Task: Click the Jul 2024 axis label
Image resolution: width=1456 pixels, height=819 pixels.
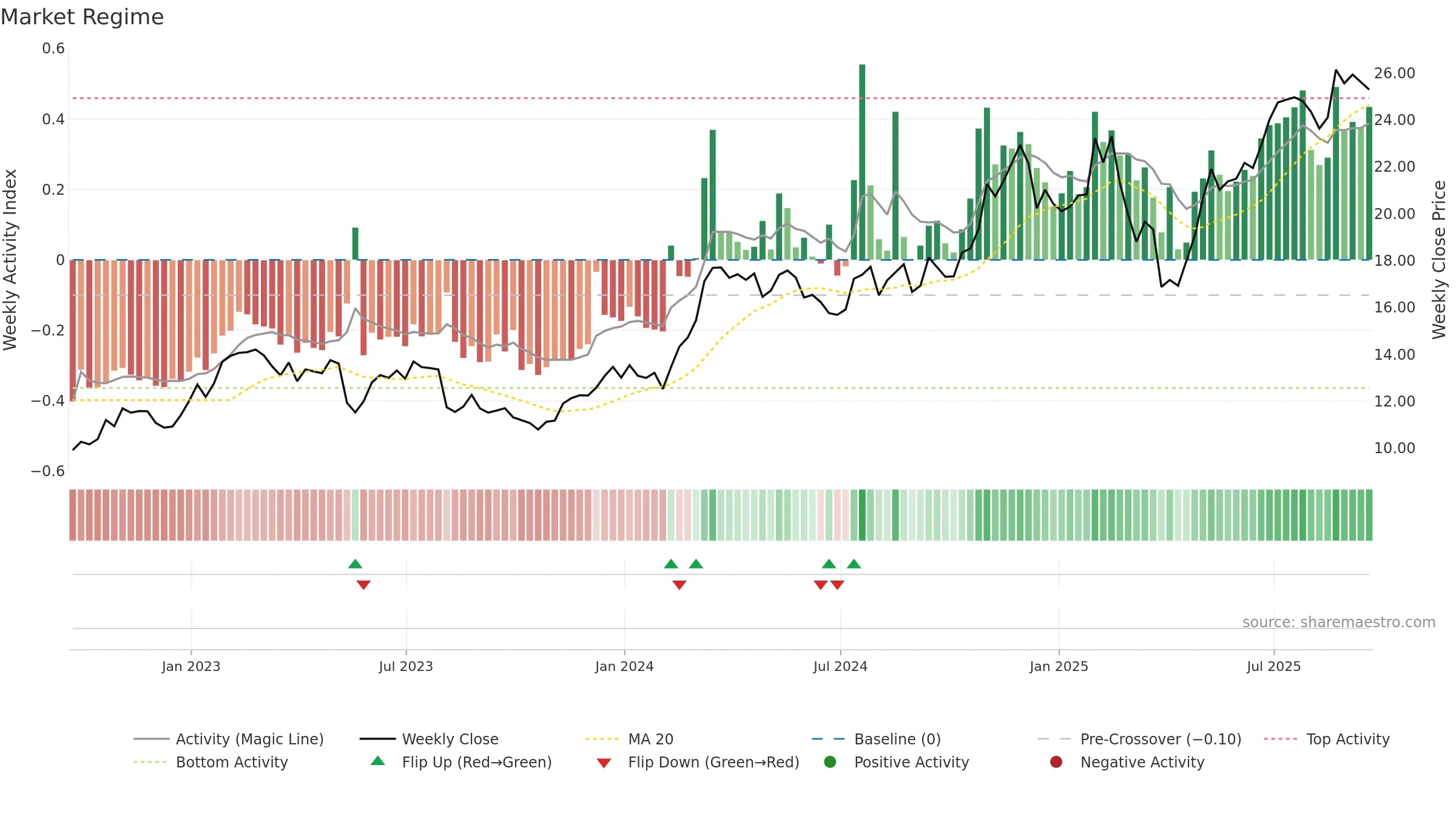Action: [840, 667]
